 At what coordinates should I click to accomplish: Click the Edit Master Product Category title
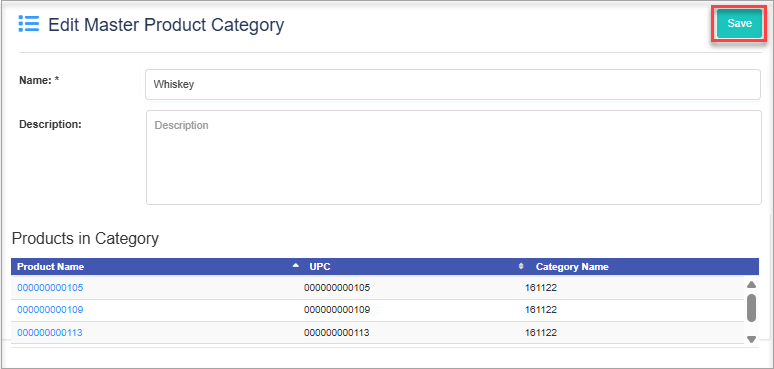click(x=166, y=25)
